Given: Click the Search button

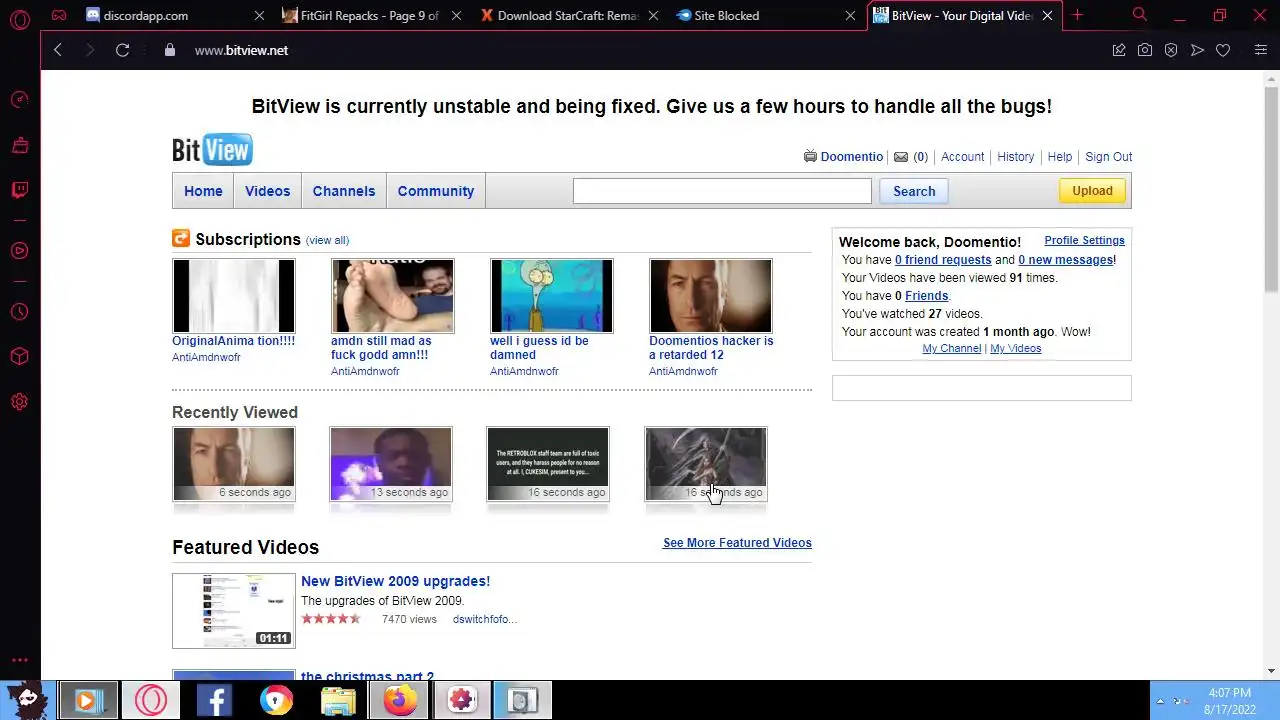Looking at the screenshot, I should tap(914, 191).
